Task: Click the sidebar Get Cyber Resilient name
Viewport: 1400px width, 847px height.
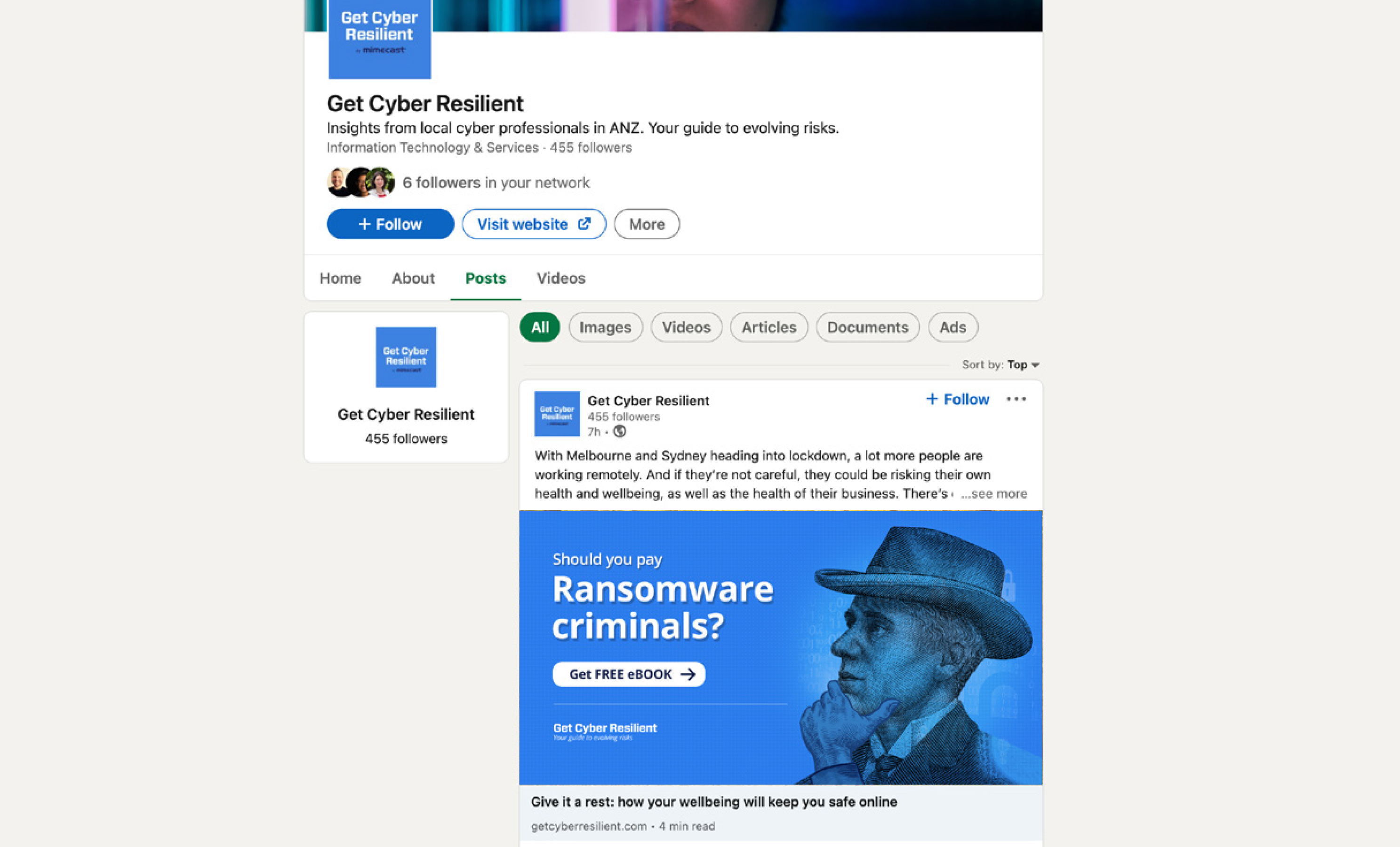Action: pyautogui.click(x=406, y=414)
